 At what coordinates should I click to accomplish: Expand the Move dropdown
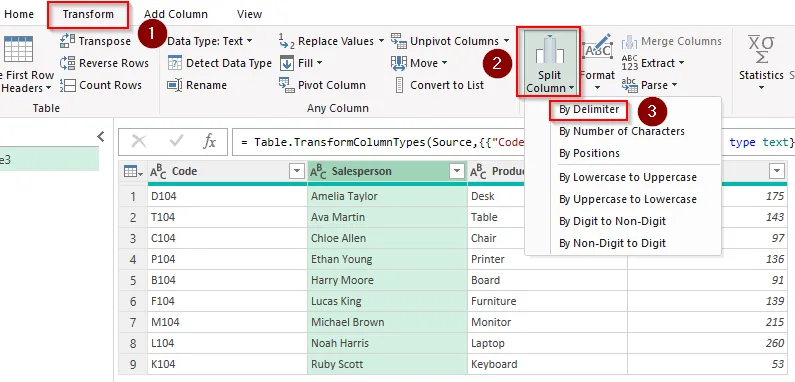pos(445,63)
